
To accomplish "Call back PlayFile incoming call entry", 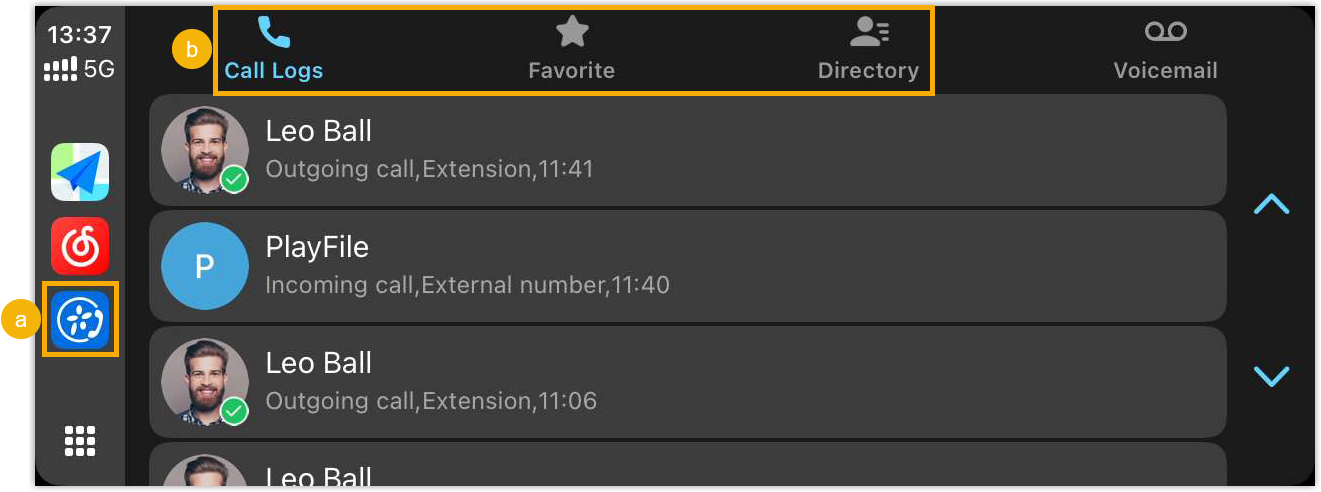I will (x=688, y=266).
